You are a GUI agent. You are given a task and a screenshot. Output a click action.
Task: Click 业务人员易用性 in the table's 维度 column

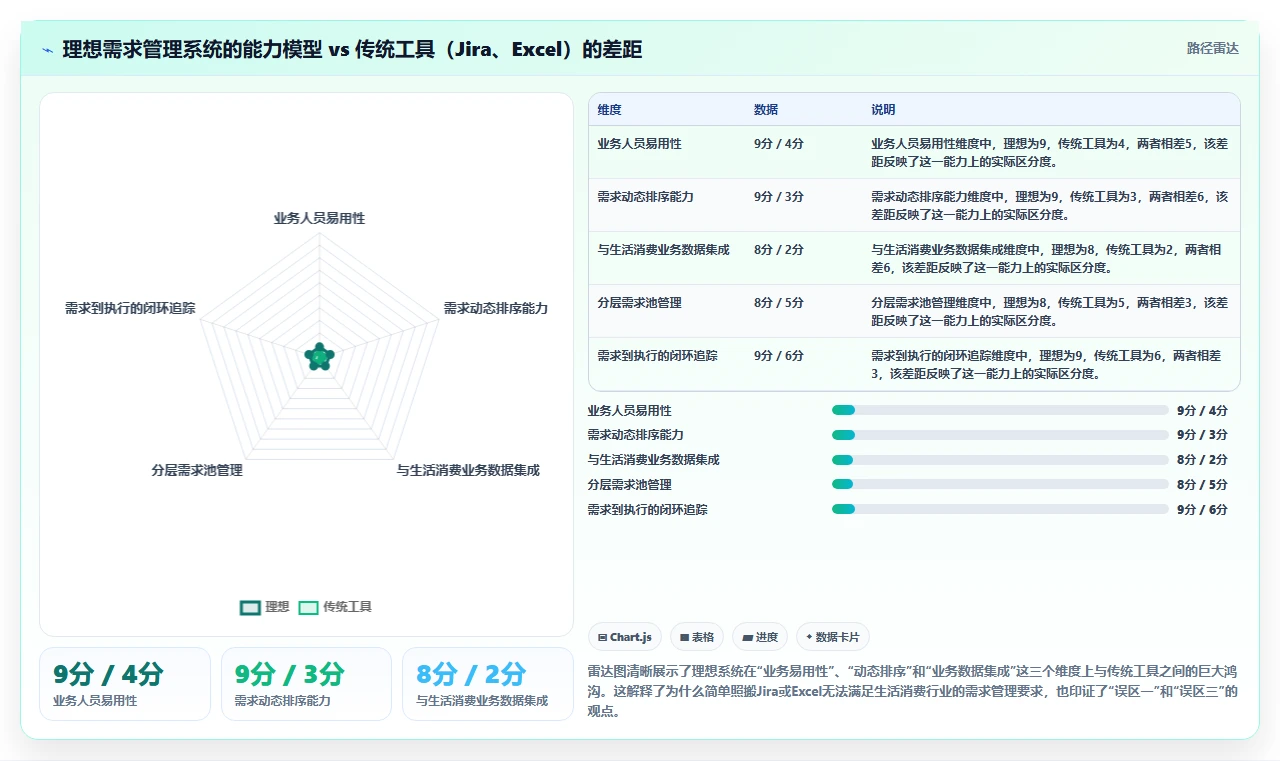[x=639, y=143]
